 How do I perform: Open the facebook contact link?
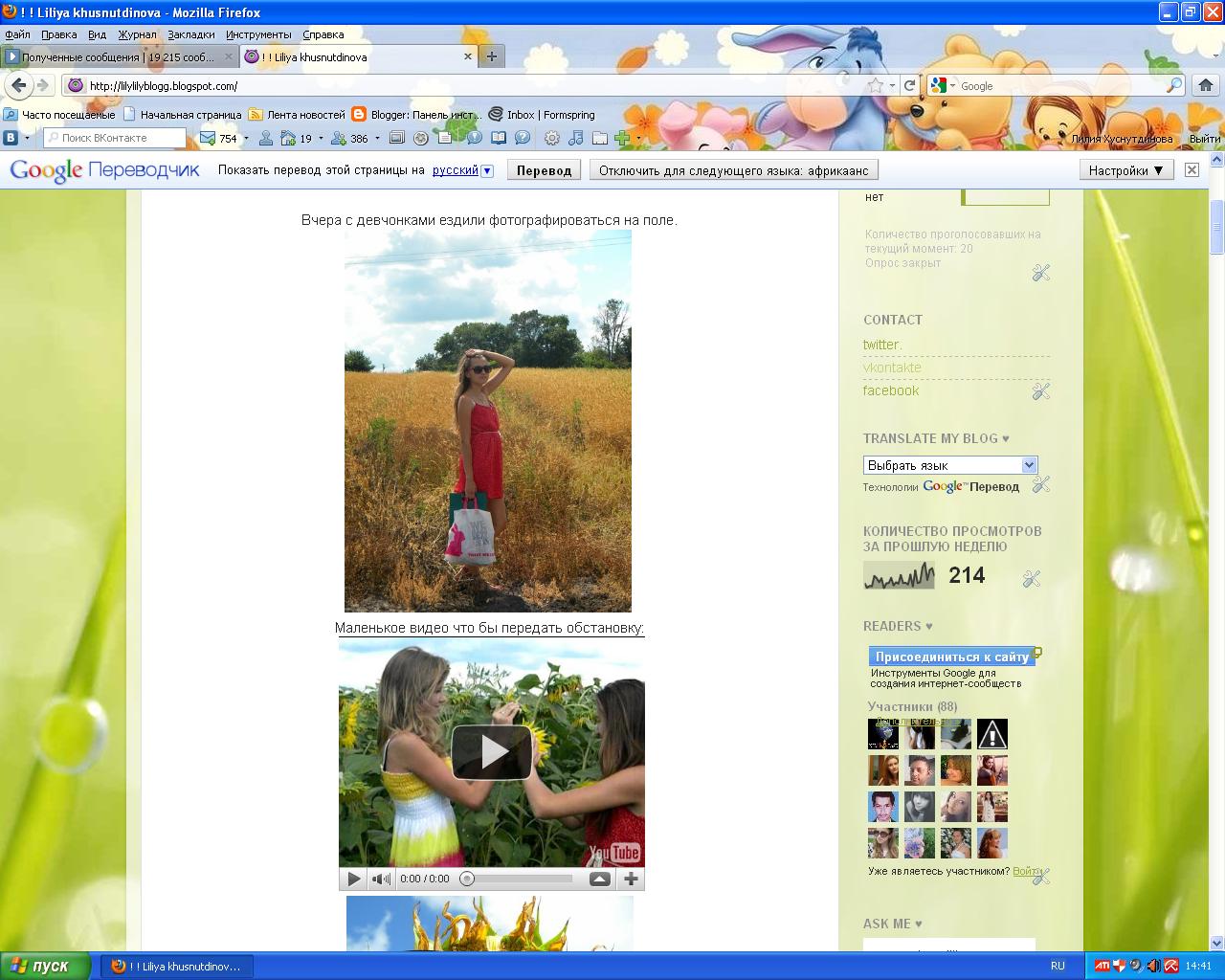click(891, 390)
